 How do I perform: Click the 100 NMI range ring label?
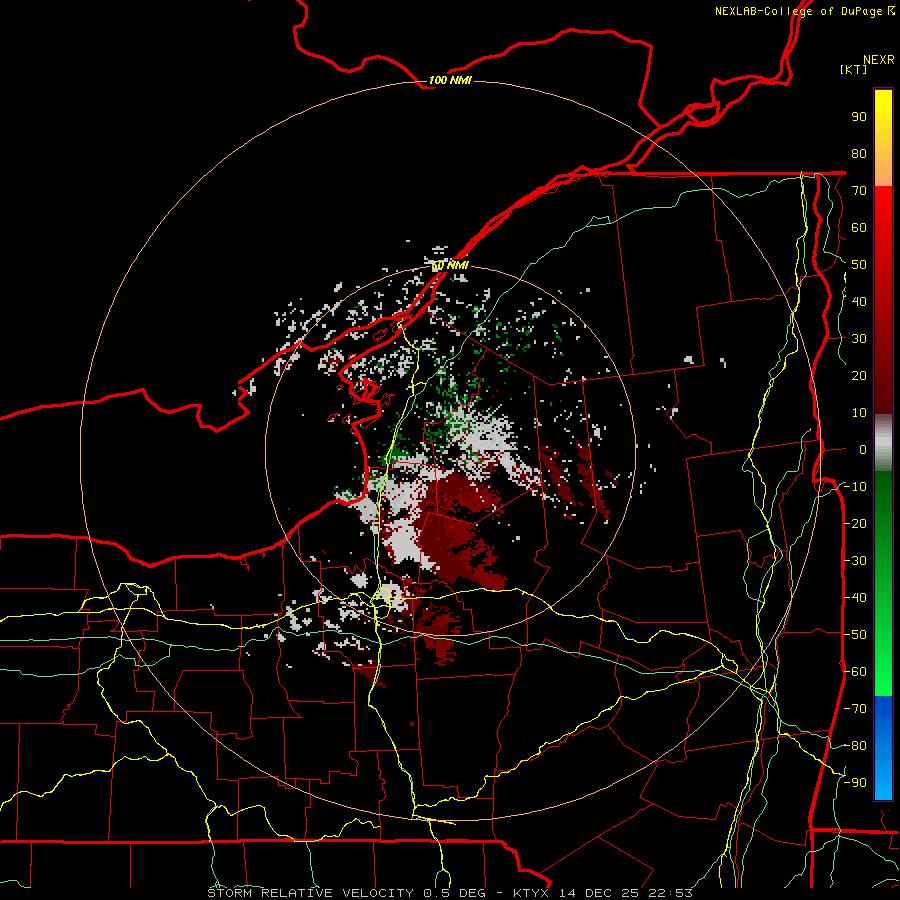pos(450,80)
